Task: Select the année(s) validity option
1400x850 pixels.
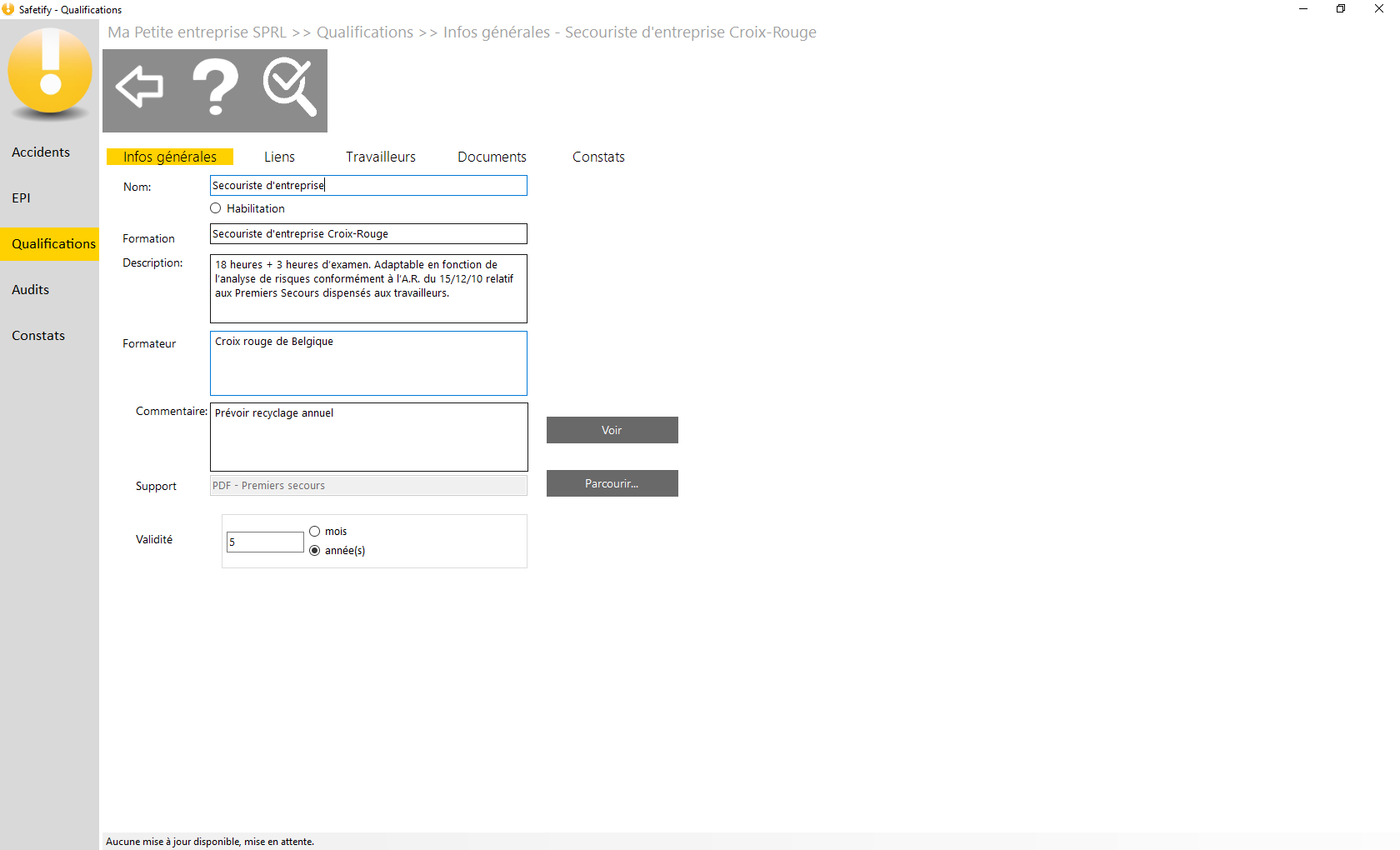Action: (x=315, y=551)
